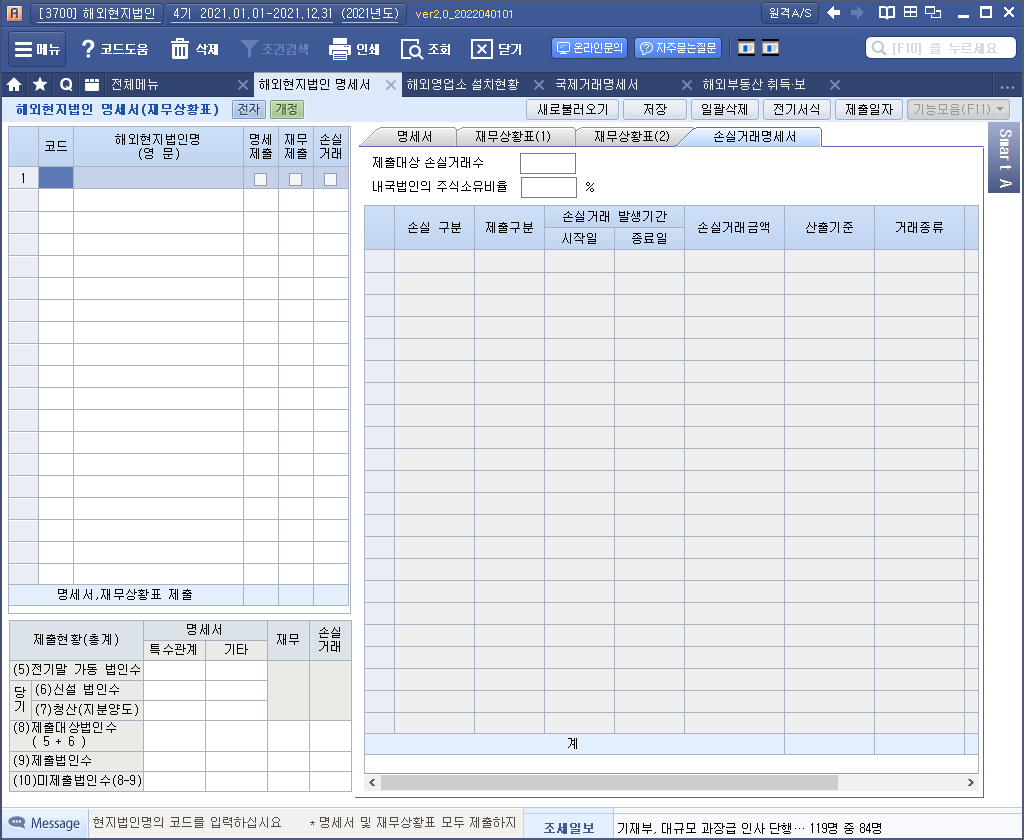Image resolution: width=1024 pixels, height=840 pixels.
Task: Click the right screen layout icon
Action: click(x=771, y=48)
